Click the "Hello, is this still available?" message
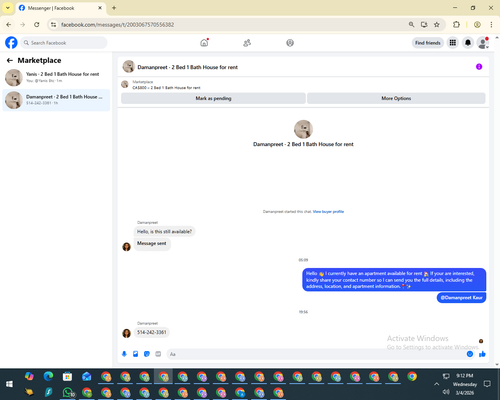Image resolution: width=500 pixels, height=400 pixels. click(x=164, y=231)
